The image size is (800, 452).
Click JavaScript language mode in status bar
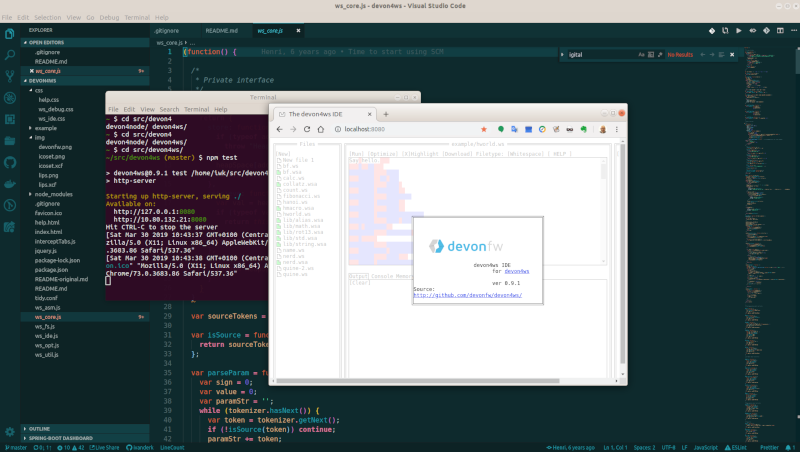[706, 448]
